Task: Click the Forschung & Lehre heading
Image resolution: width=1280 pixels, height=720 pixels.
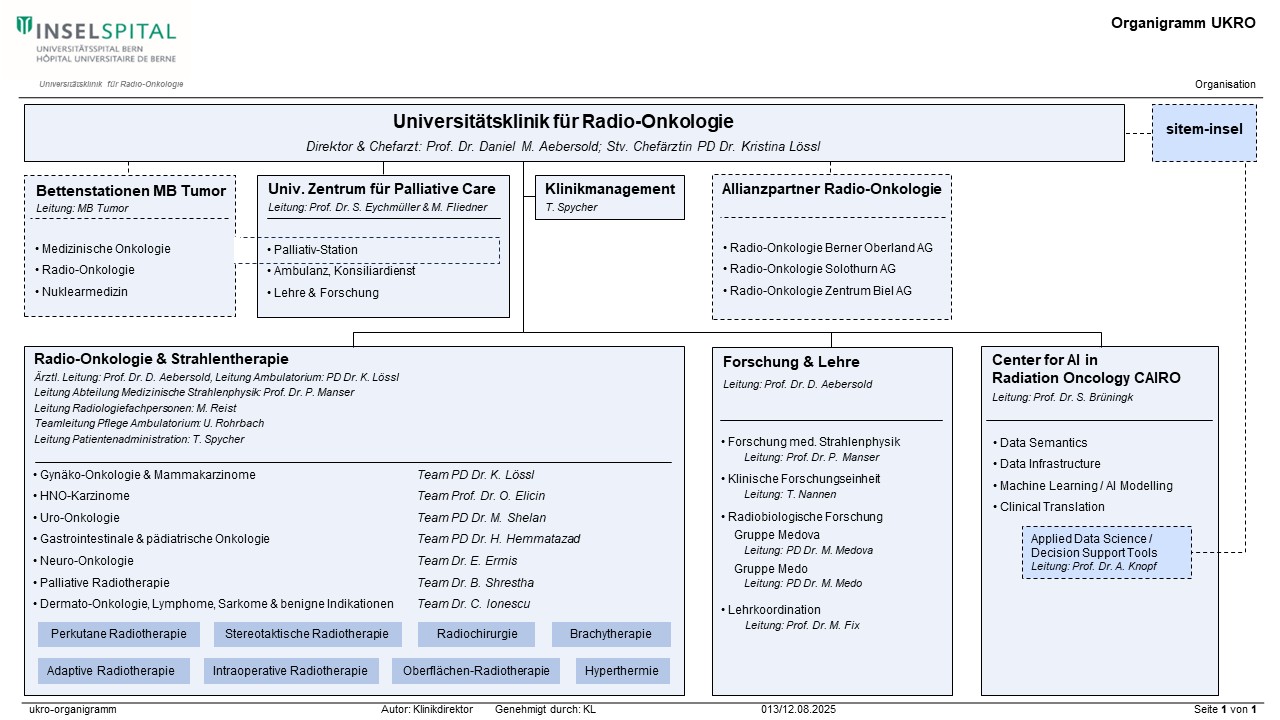Action: point(791,362)
